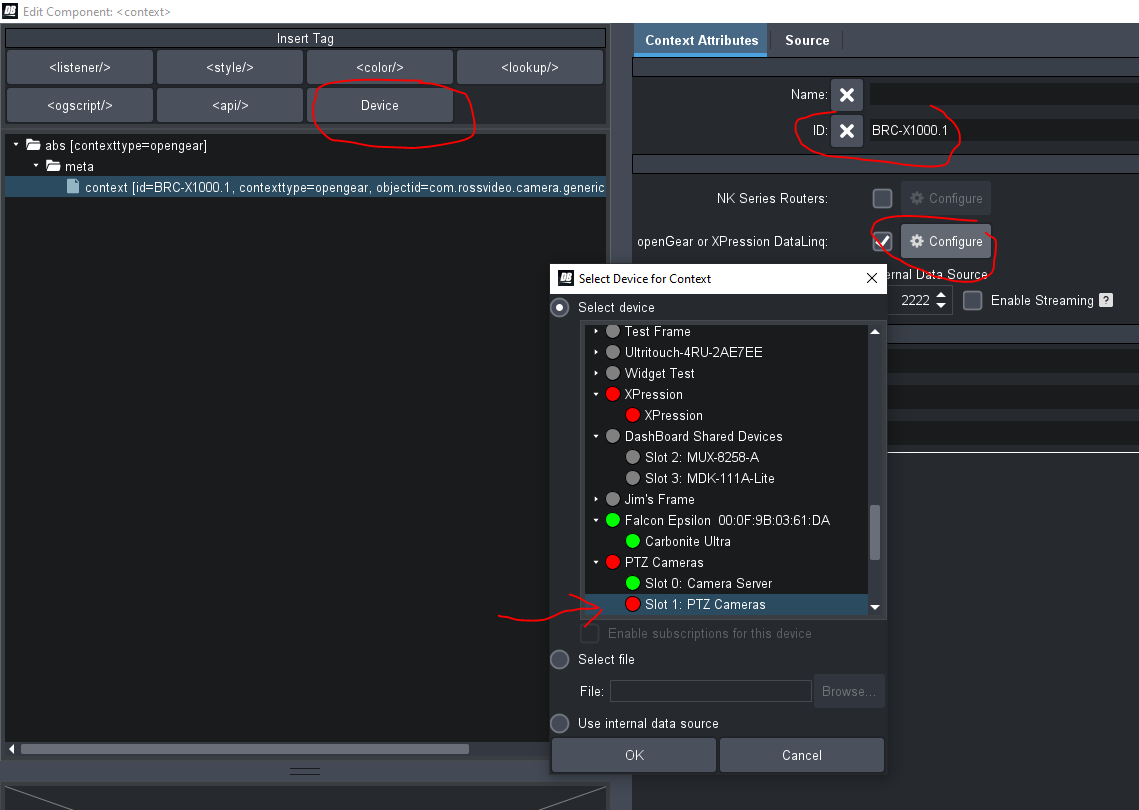Viewport: 1139px width, 810px height.
Task: Click the DashBoard logo in Edit Component title
Action: (x=10, y=11)
